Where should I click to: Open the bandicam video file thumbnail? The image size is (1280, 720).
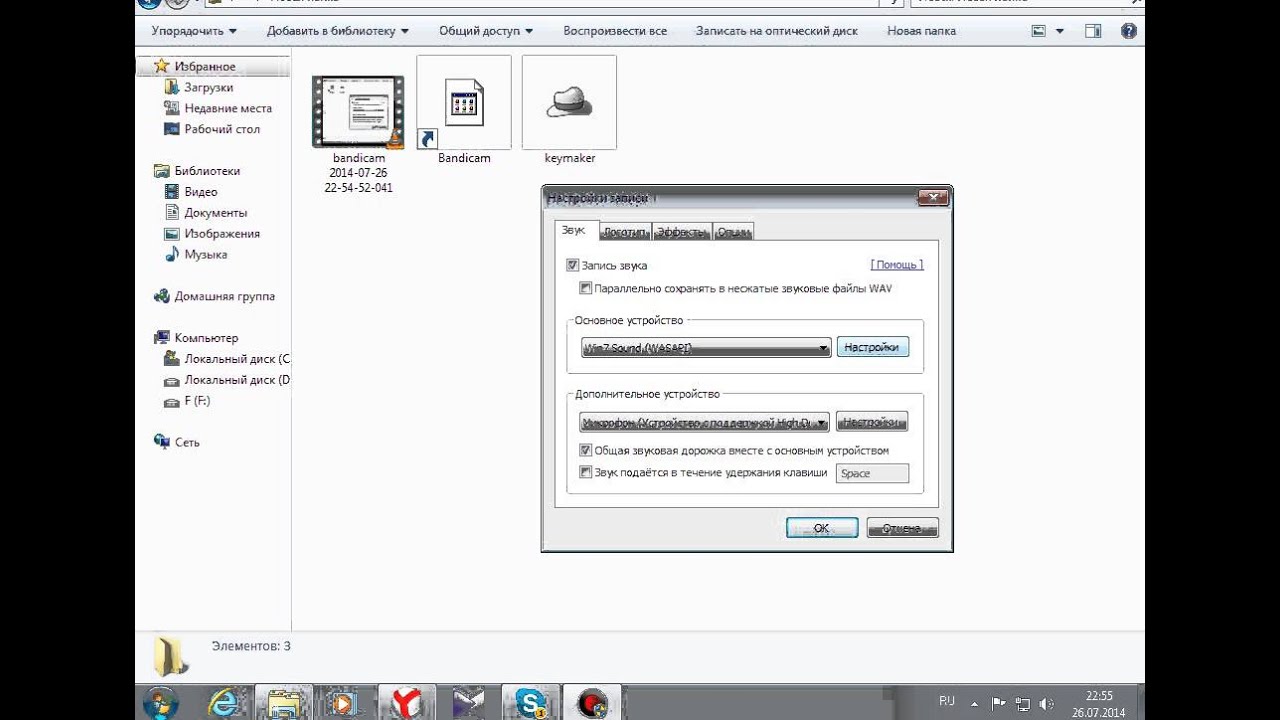[358, 112]
